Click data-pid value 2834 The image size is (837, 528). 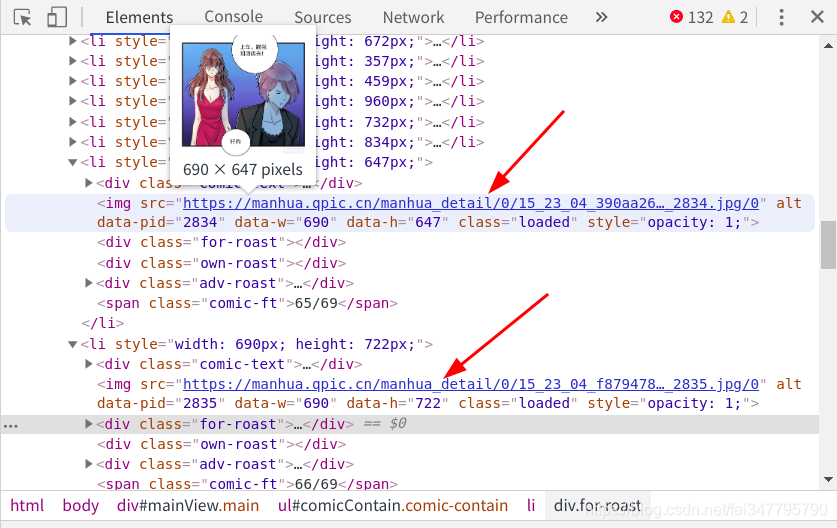pos(200,222)
